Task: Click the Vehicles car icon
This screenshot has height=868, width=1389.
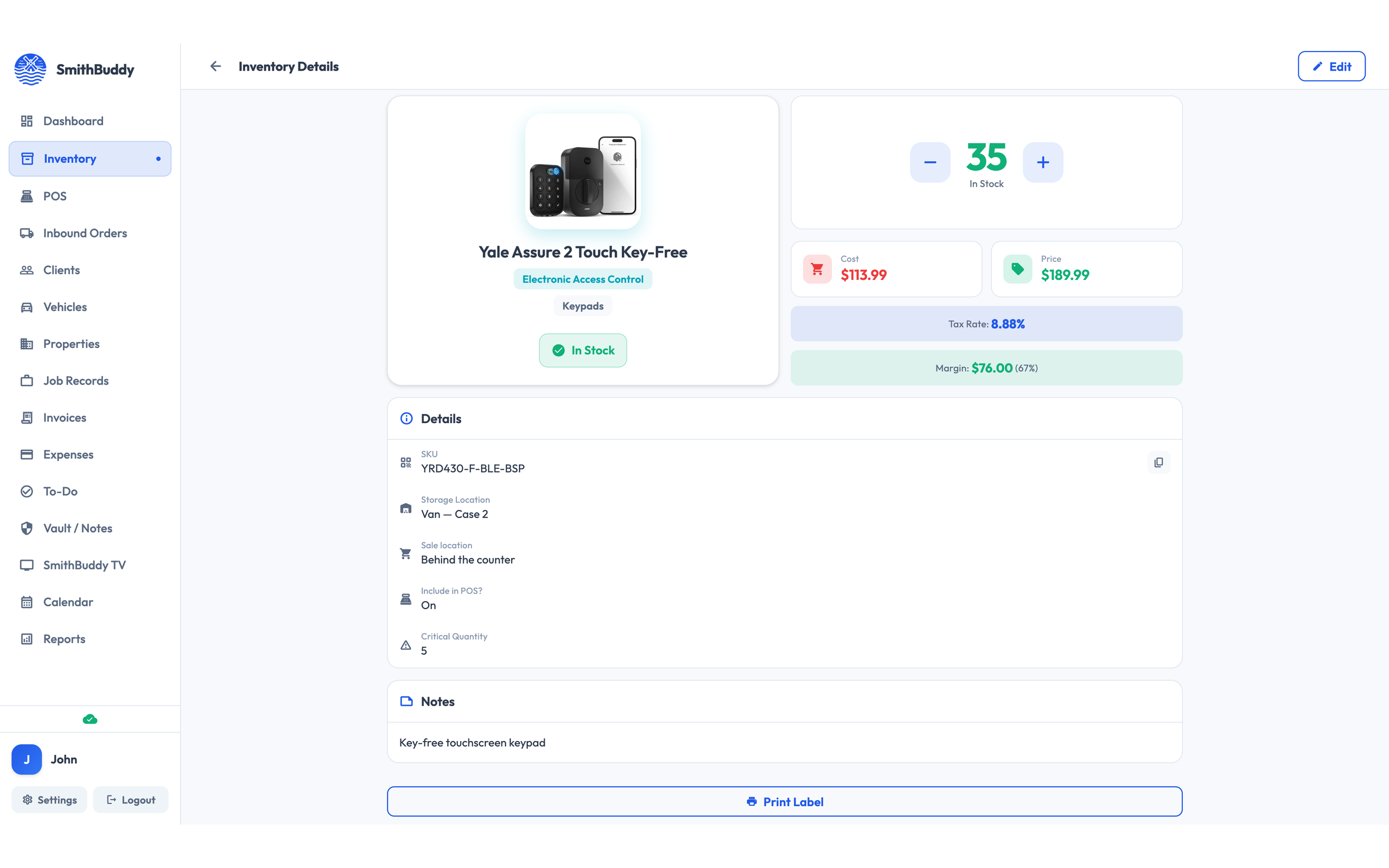Action: point(27,307)
